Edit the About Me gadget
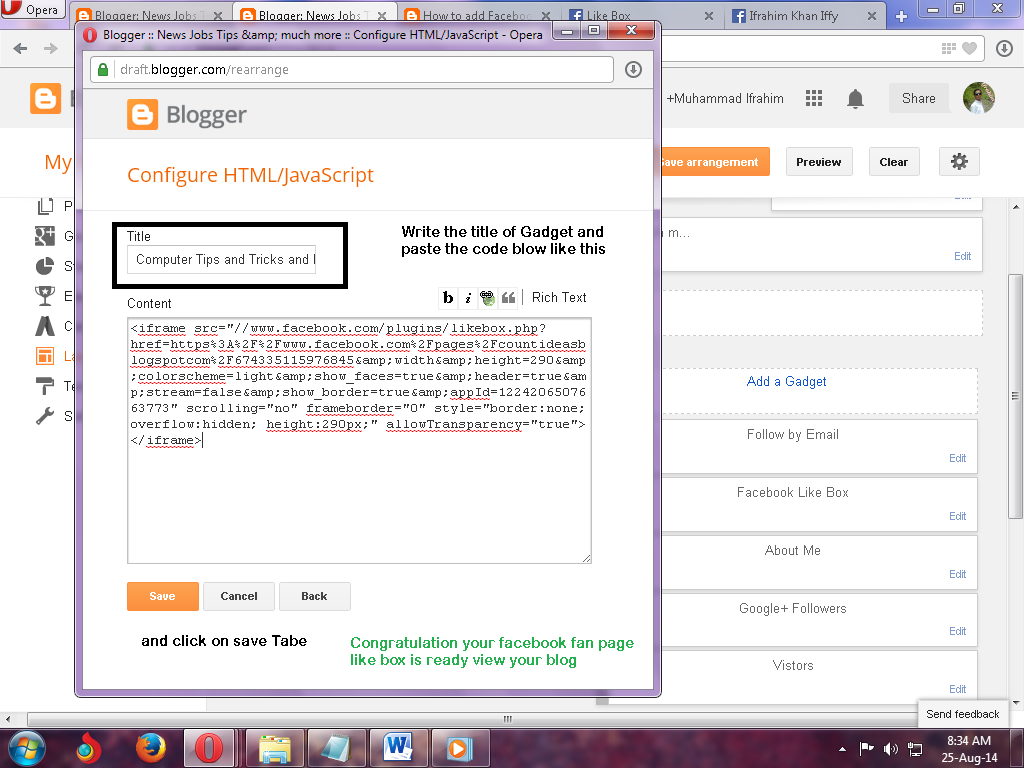This screenshot has height=768, width=1024. pyautogui.click(x=957, y=574)
